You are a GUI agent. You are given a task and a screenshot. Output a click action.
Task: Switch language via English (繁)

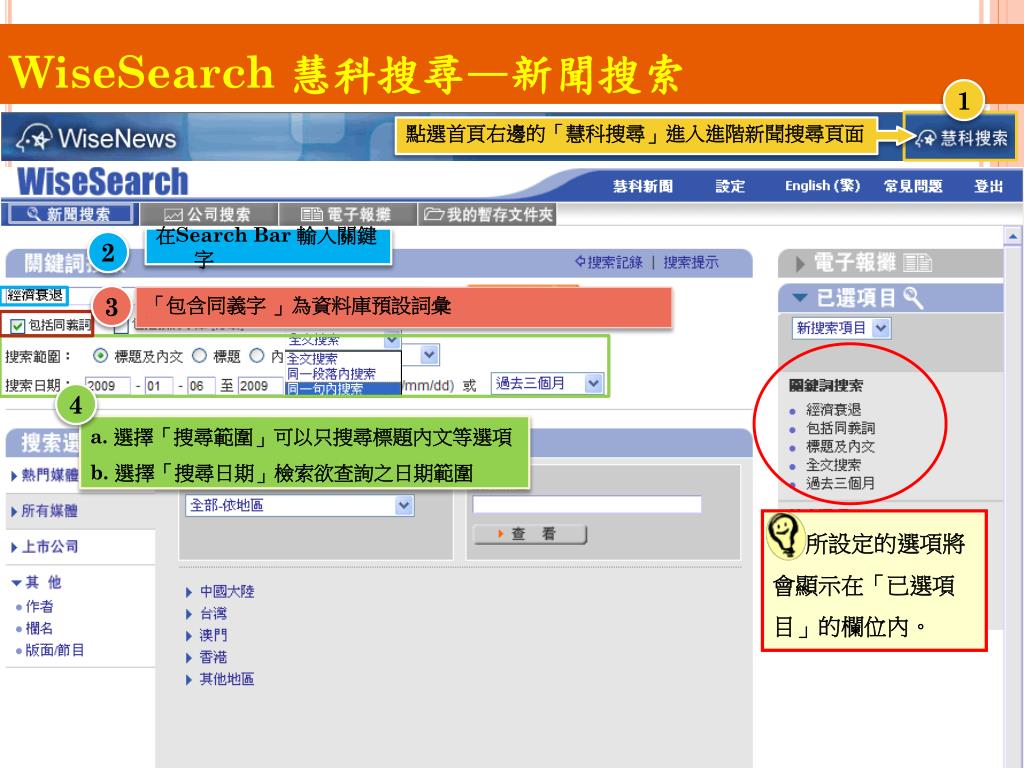click(822, 186)
